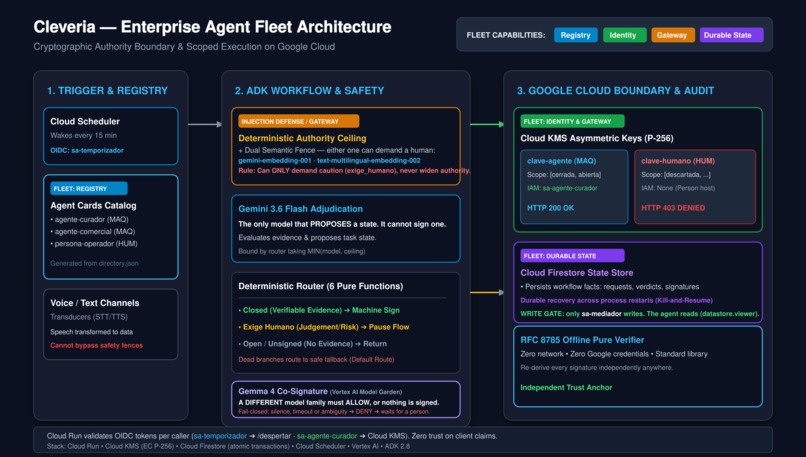Click clave-humano (HUM) key label

(678, 161)
